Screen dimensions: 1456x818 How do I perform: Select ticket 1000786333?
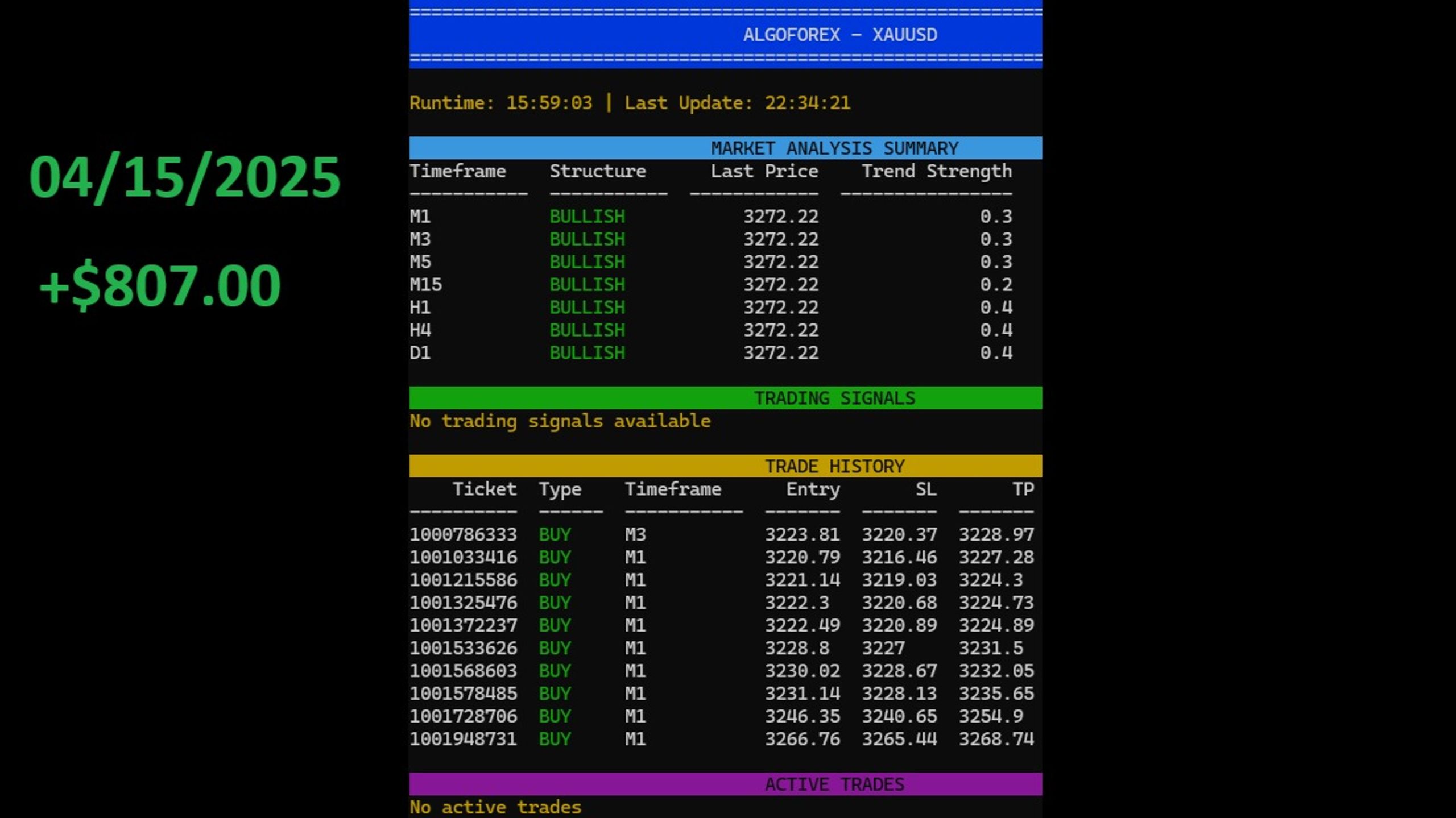[x=464, y=534]
